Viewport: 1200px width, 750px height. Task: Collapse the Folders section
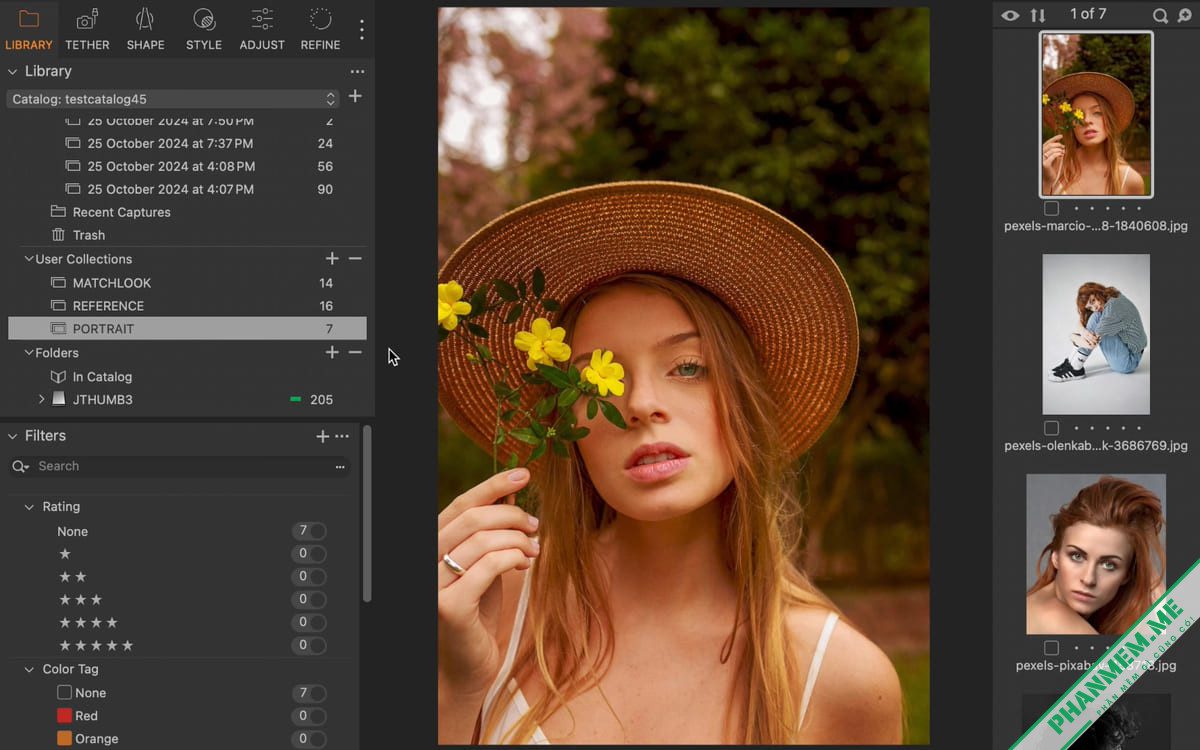pos(29,353)
